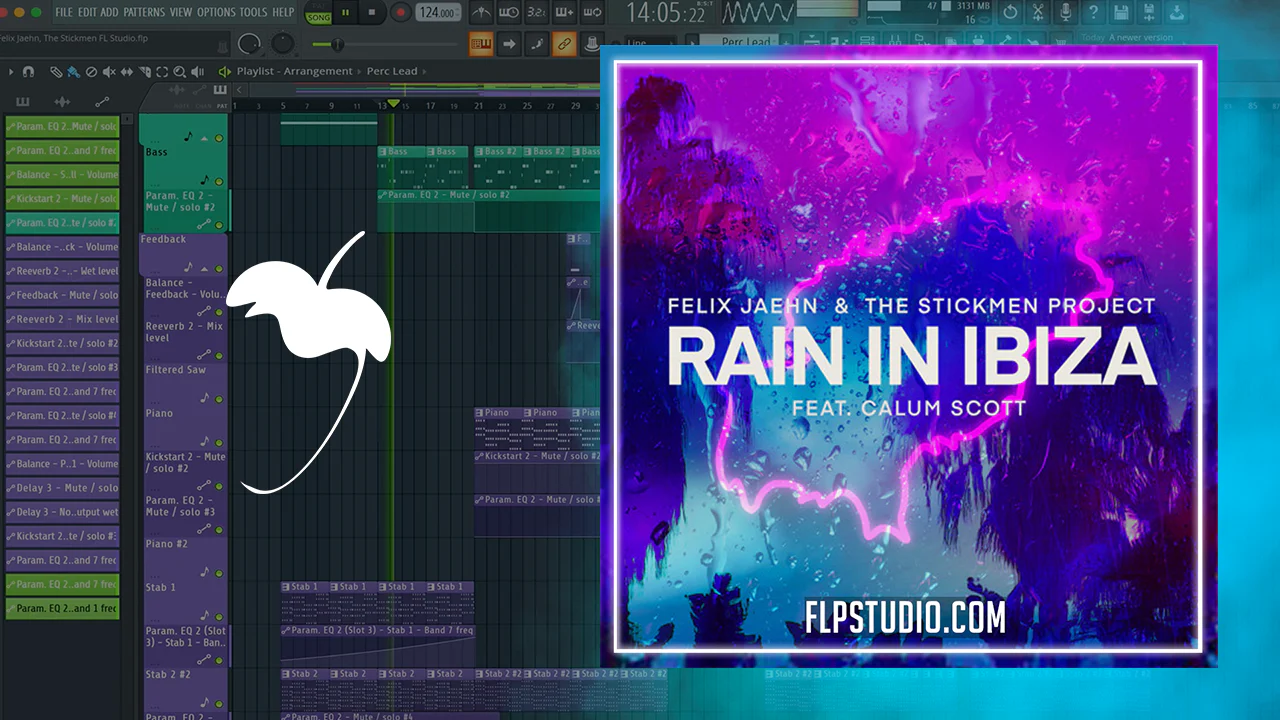Click the song position slider in top toolbar

386,45
